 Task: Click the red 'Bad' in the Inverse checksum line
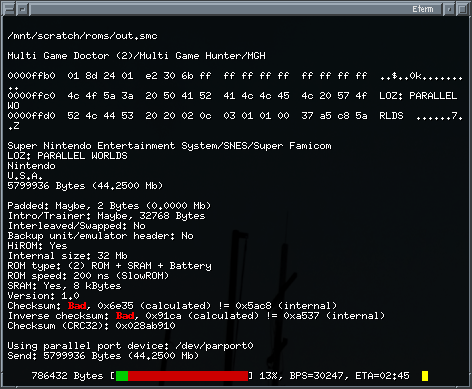(125, 316)
